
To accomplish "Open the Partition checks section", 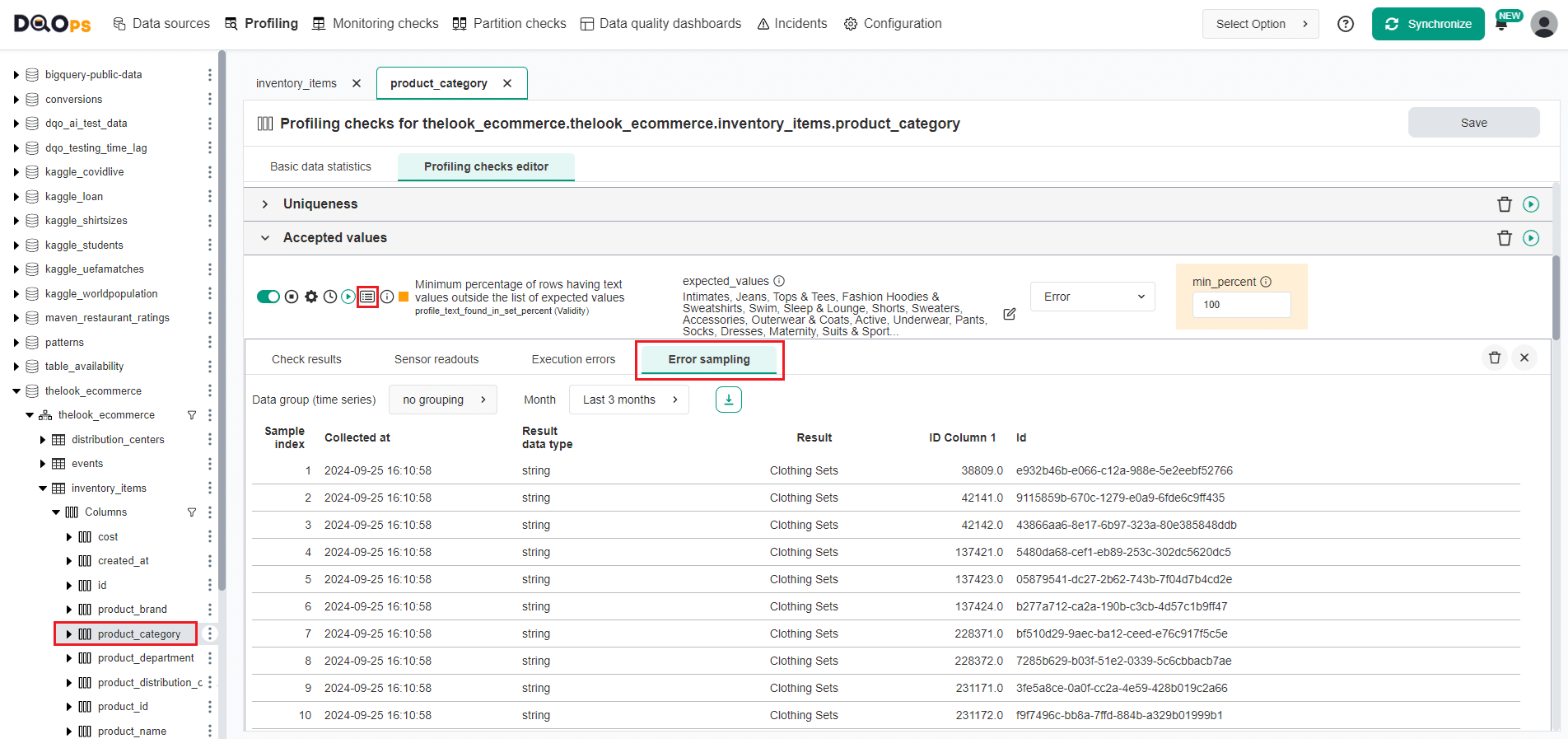I will point(510,24).
